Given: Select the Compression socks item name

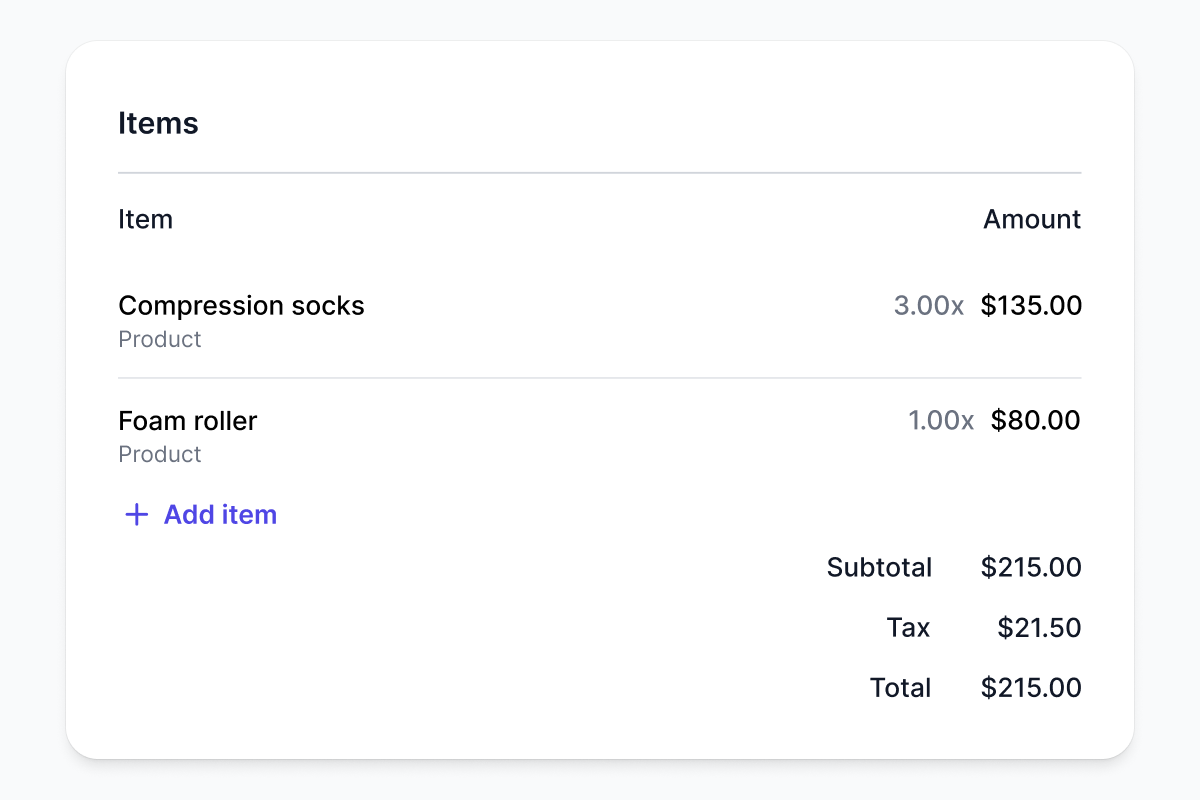Looking at the screenshot, I should tap(241, 305).
